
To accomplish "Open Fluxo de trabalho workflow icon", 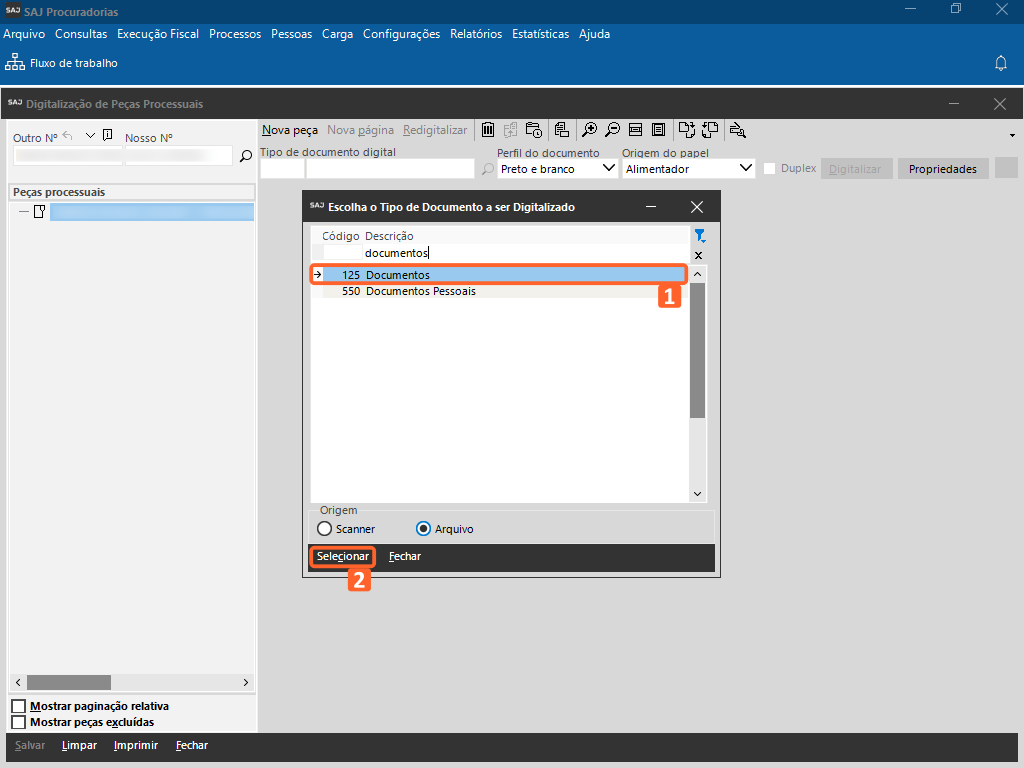I will coord(15,63).
